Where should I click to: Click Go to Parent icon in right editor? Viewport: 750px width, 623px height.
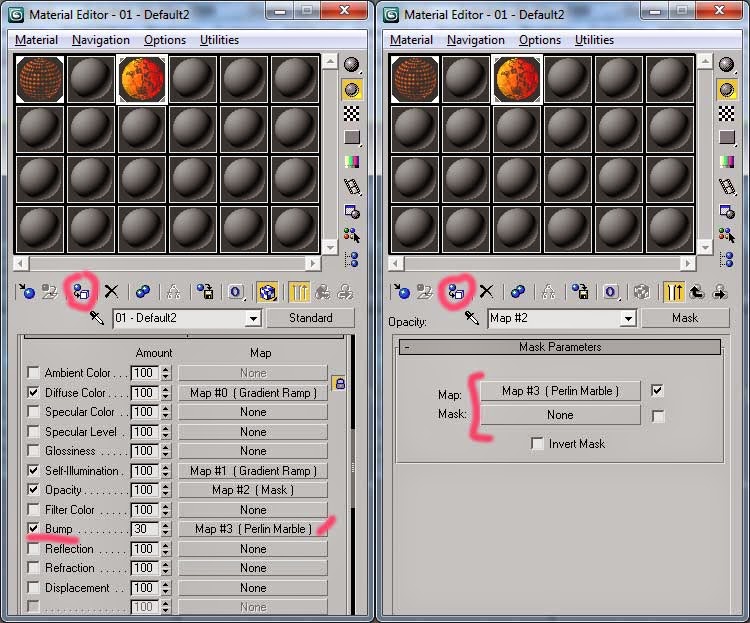697,291
